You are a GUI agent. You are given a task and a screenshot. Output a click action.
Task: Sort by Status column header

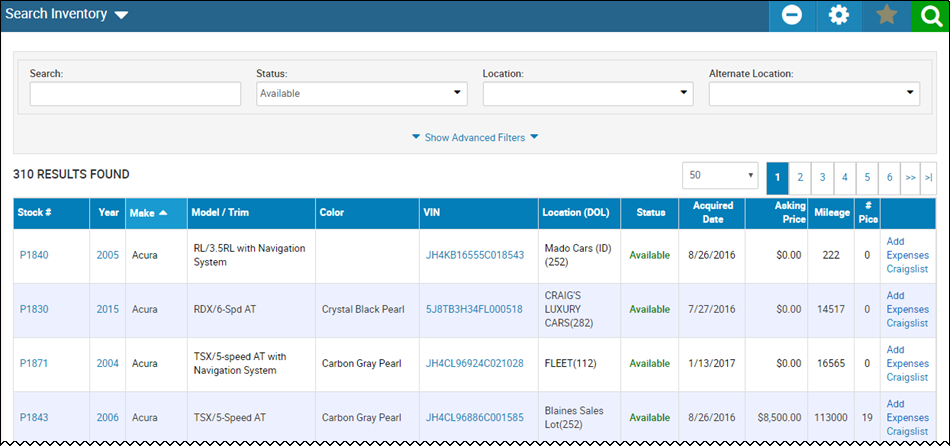coord(651,213)
